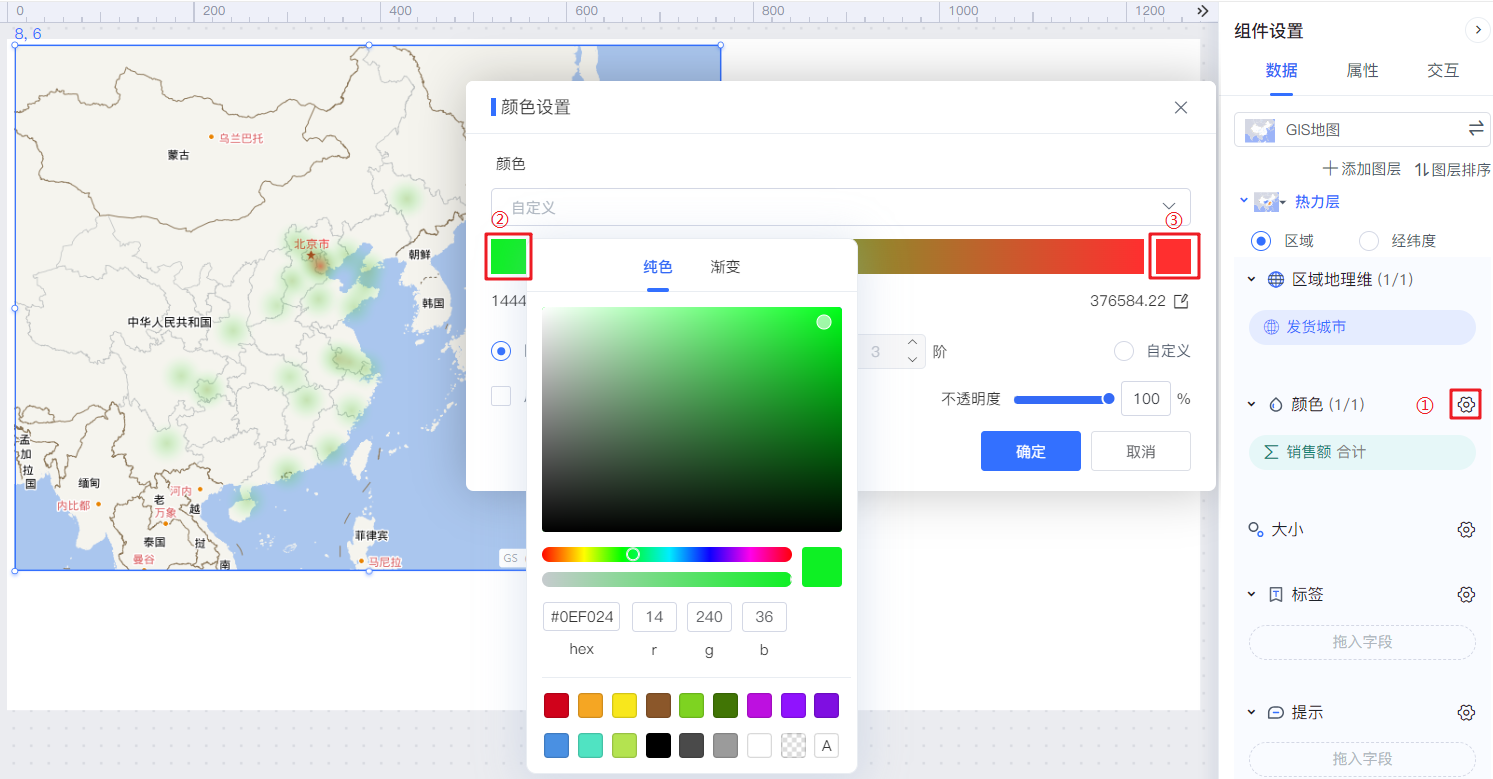Pick the light green preset swatch
1493x779 pixels.
click(x=691, y=705)
